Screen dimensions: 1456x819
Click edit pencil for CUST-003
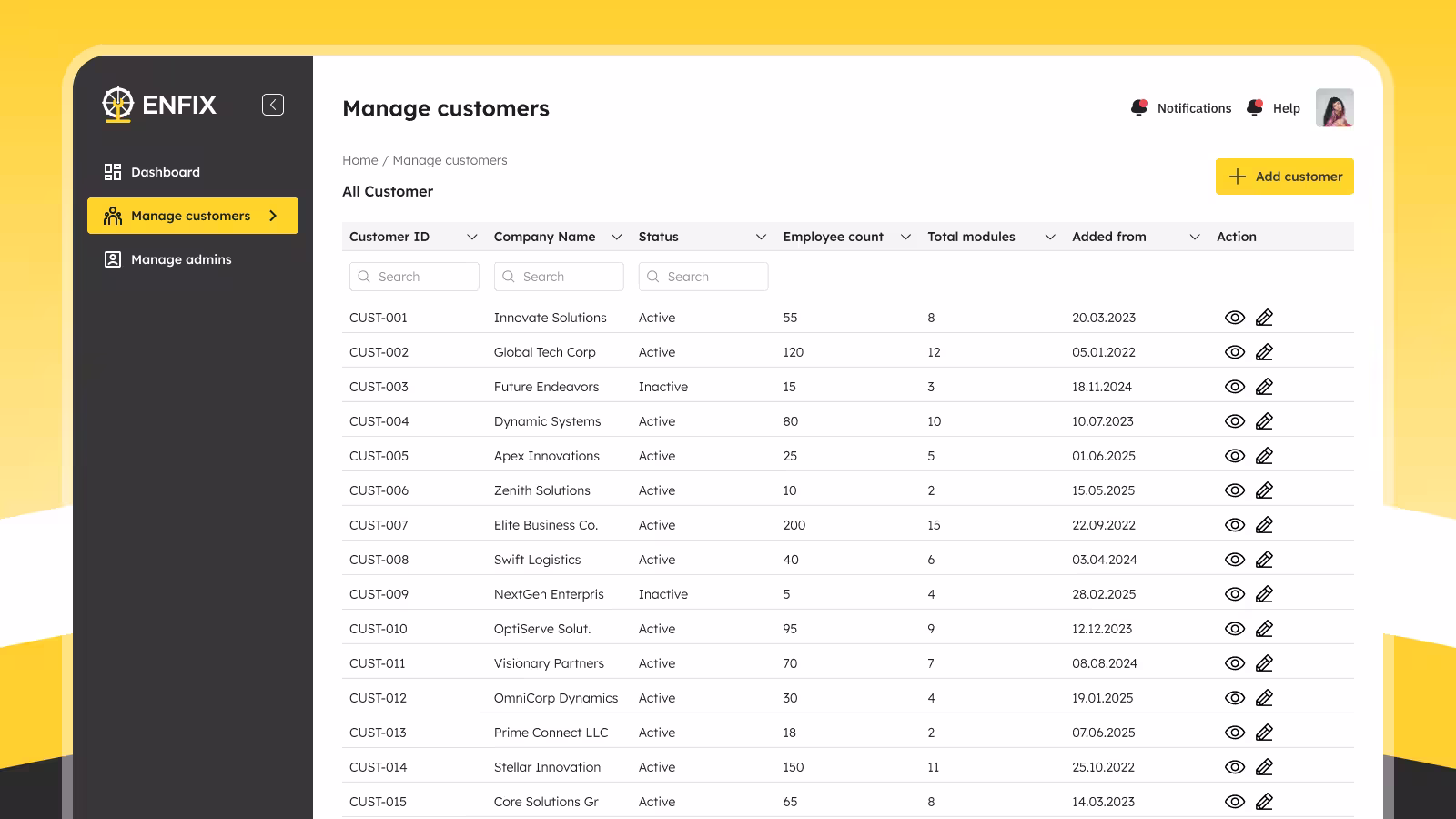coord(1264,387)
